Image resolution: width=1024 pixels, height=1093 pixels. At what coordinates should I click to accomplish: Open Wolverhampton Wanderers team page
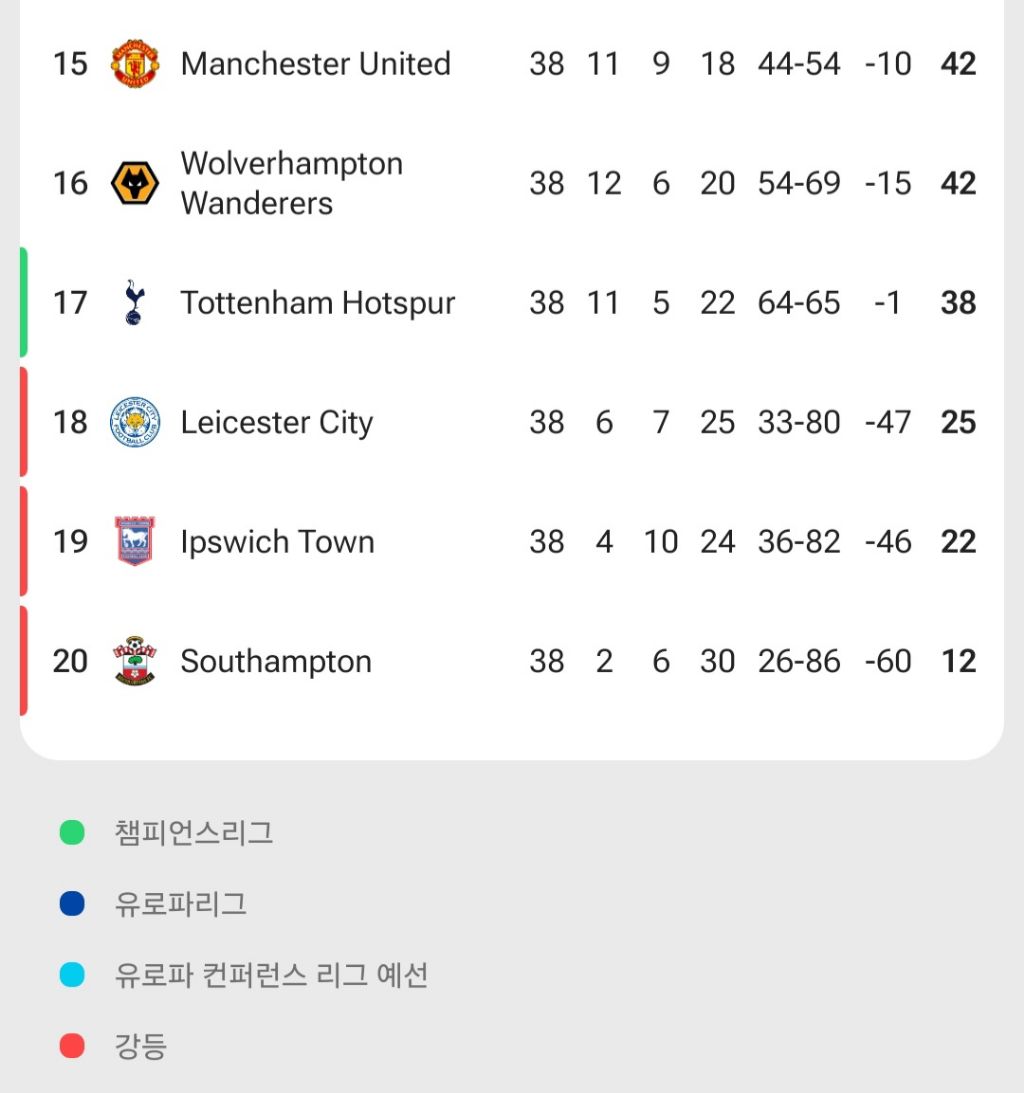coord(291,183)
